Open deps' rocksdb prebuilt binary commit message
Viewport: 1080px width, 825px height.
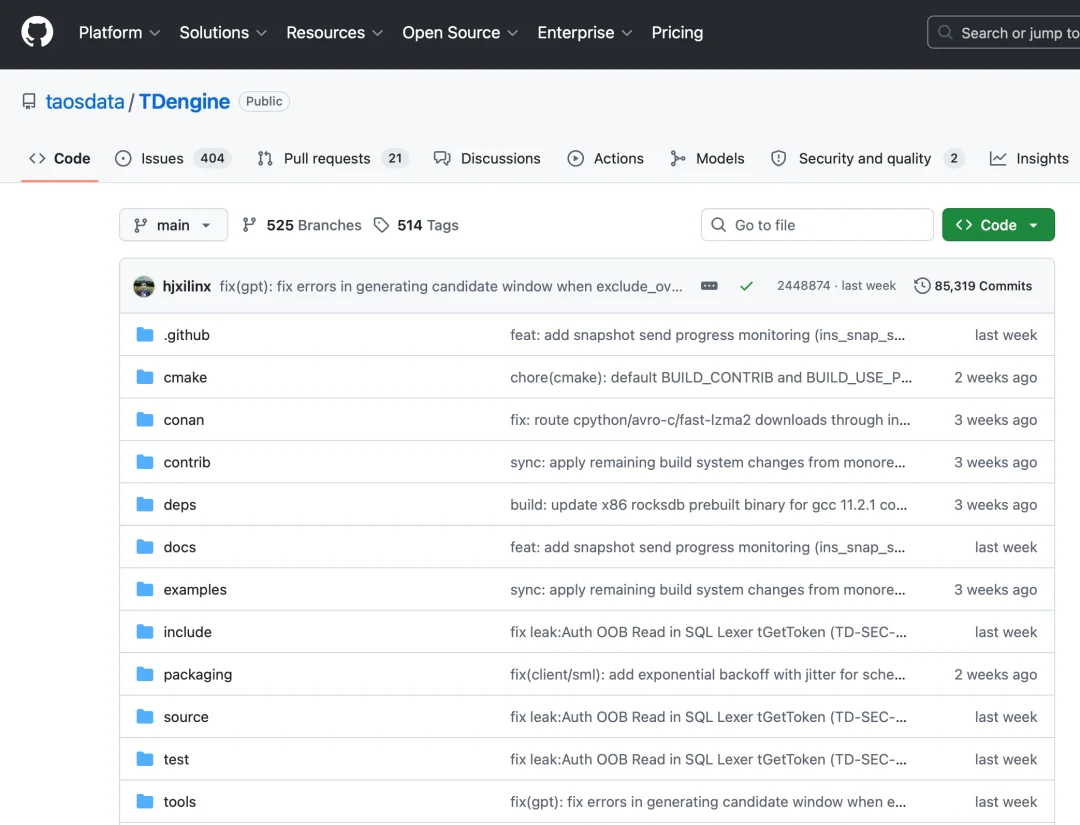709,505
